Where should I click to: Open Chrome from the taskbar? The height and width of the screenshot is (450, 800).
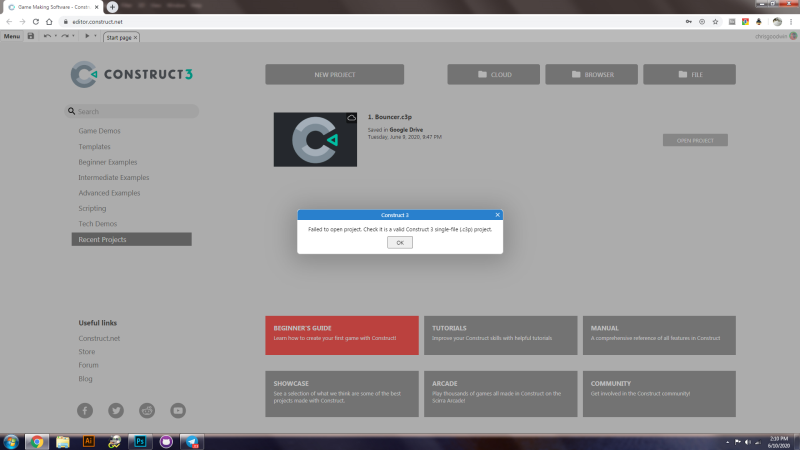[x=37, y=442]
